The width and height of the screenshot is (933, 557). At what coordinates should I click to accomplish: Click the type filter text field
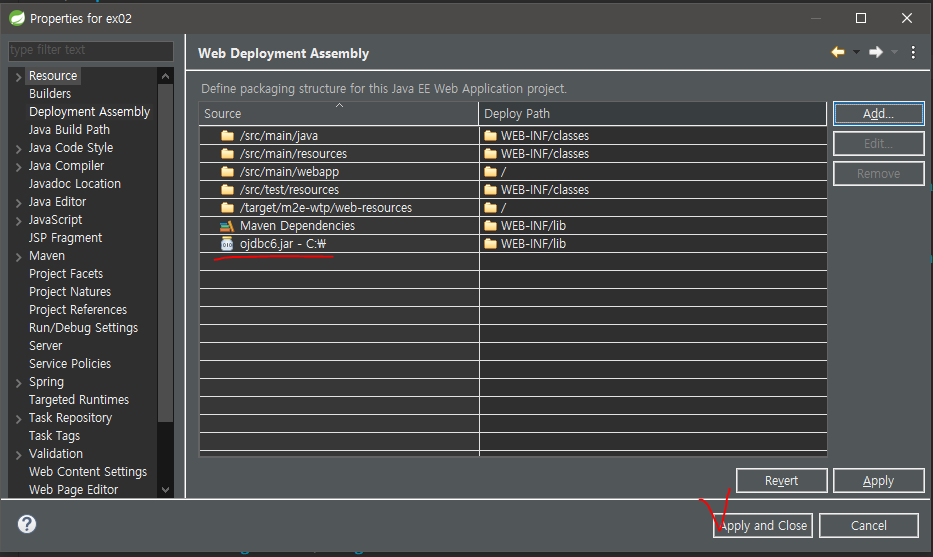click(90, 50)
